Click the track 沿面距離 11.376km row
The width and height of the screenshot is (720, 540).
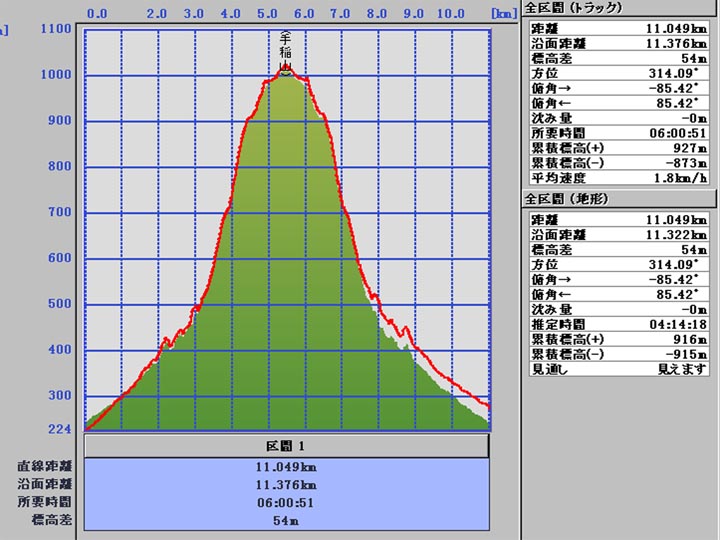(x=620, y=43)
